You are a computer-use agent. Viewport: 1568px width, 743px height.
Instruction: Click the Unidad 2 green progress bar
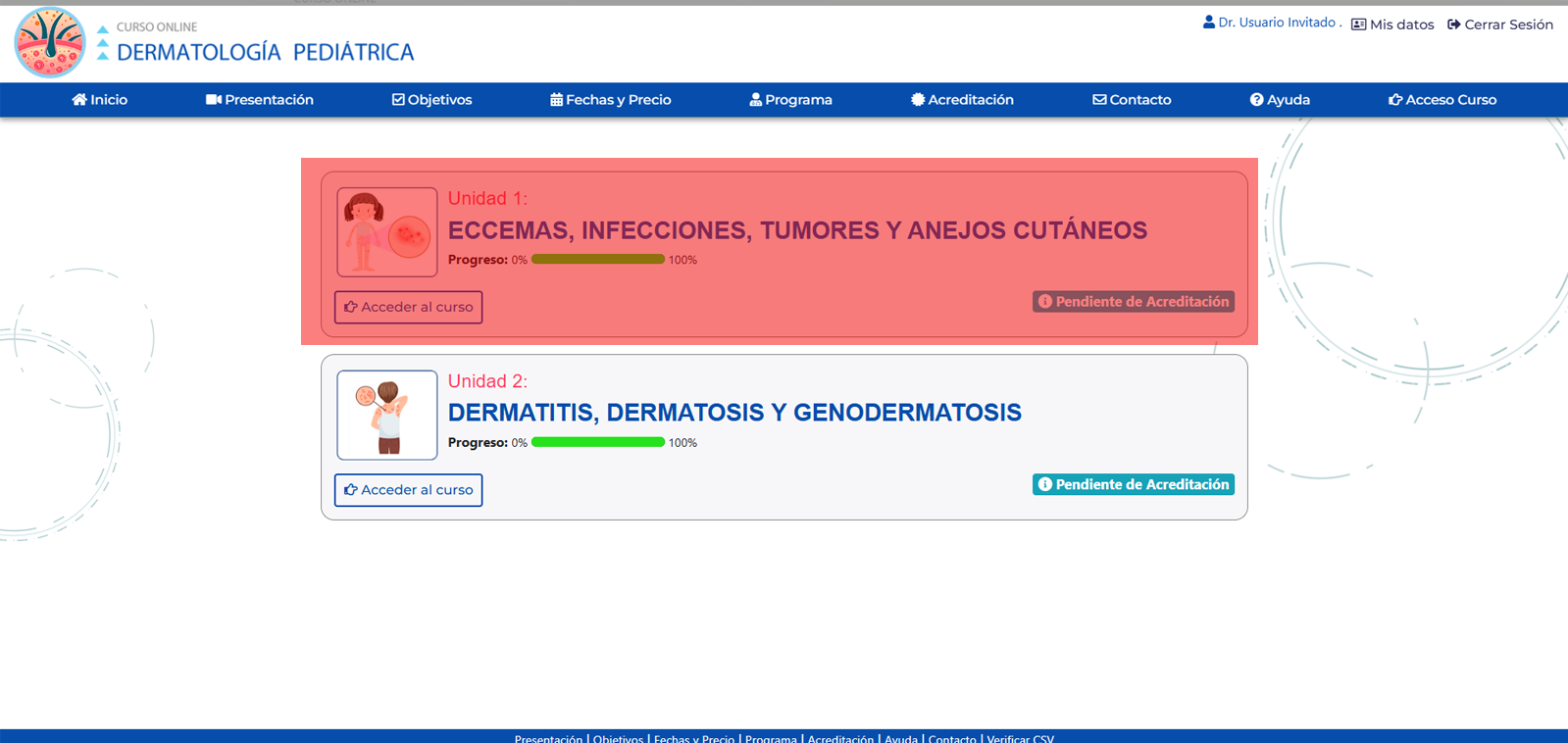click(x=598, y=442)
